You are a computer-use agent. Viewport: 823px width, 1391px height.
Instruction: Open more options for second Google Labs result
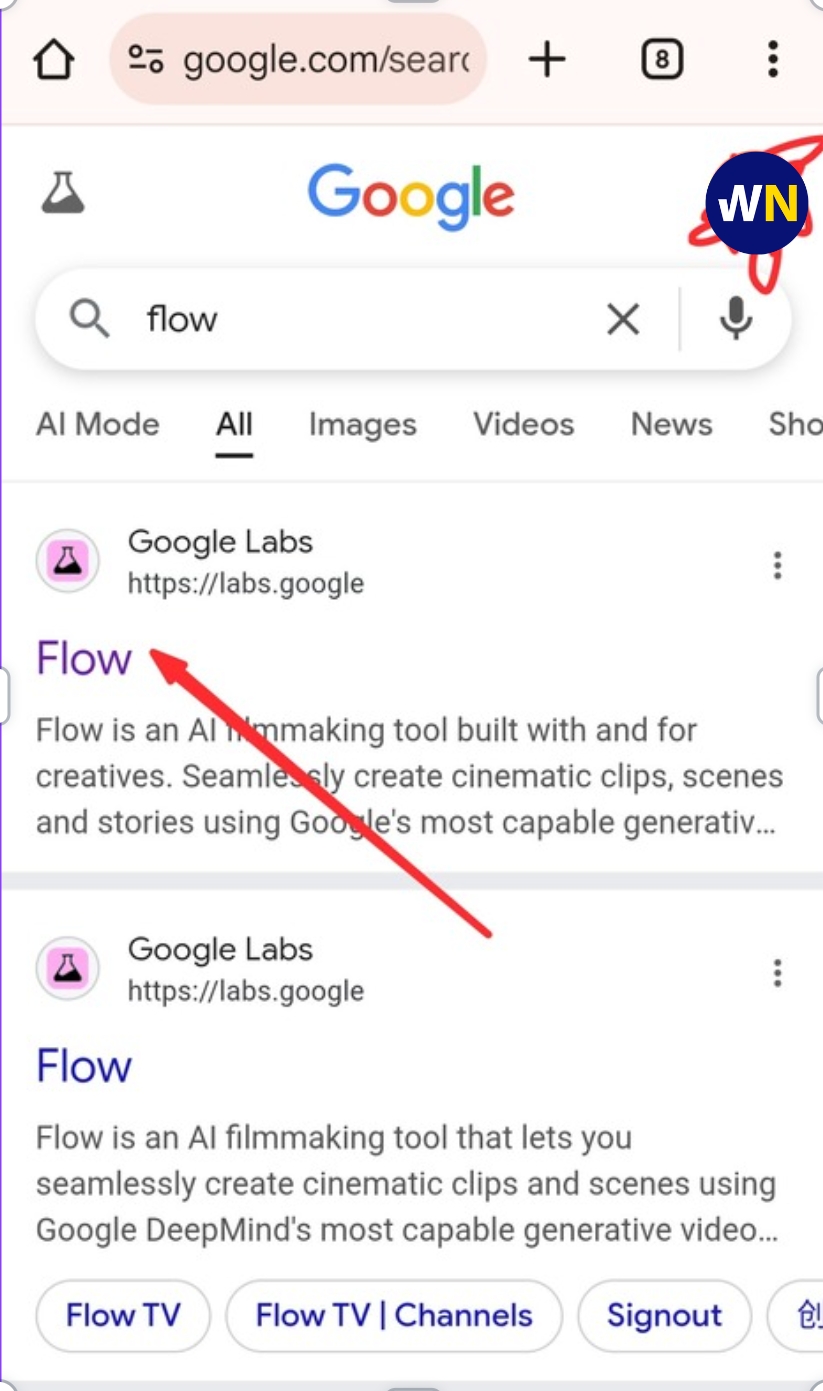(777, 973)
